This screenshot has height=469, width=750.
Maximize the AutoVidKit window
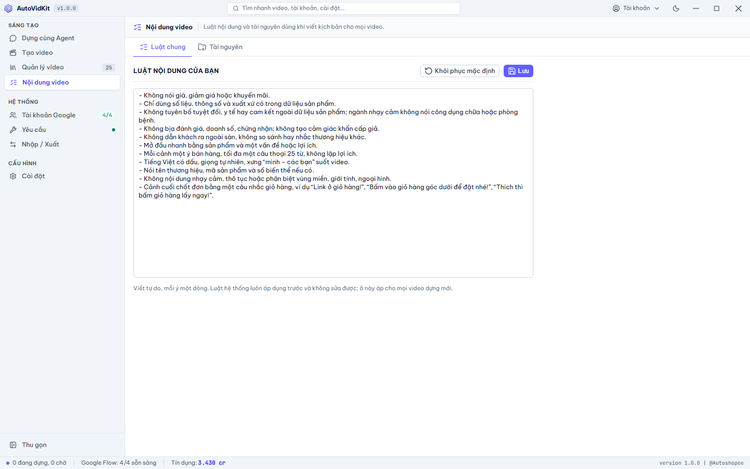coord(717,8)
